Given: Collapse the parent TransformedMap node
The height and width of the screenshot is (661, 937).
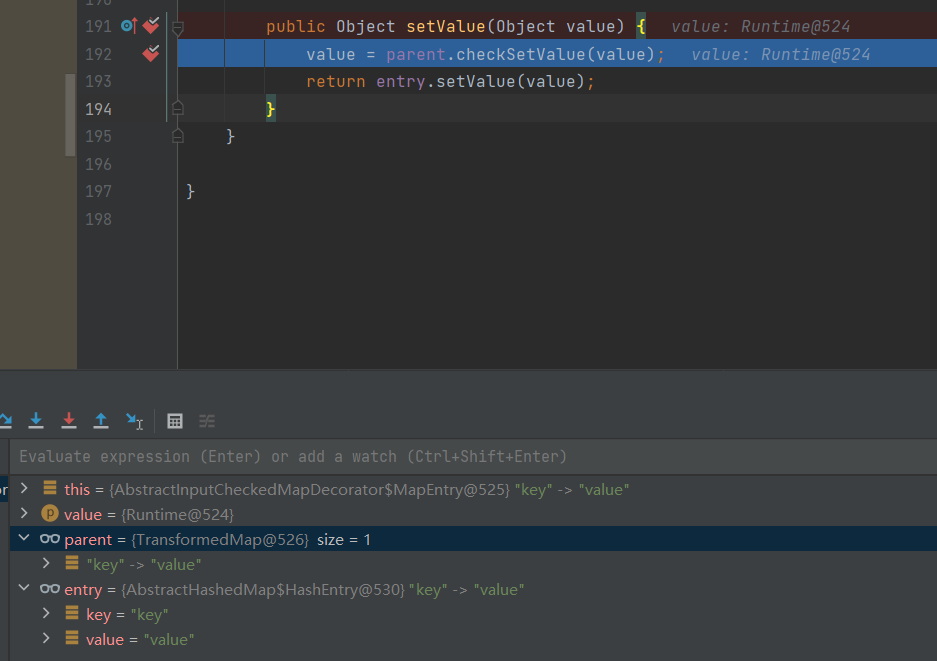Looking at the screenshot, I should pyautogui.click(x=25, y=538).
